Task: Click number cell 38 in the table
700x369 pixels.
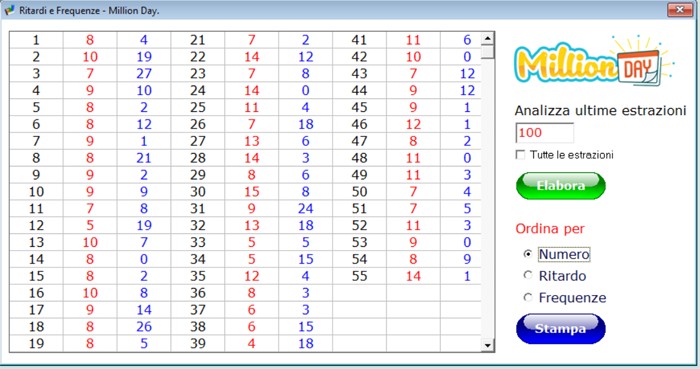Action: pyautogui.click(x=198, y=327)
